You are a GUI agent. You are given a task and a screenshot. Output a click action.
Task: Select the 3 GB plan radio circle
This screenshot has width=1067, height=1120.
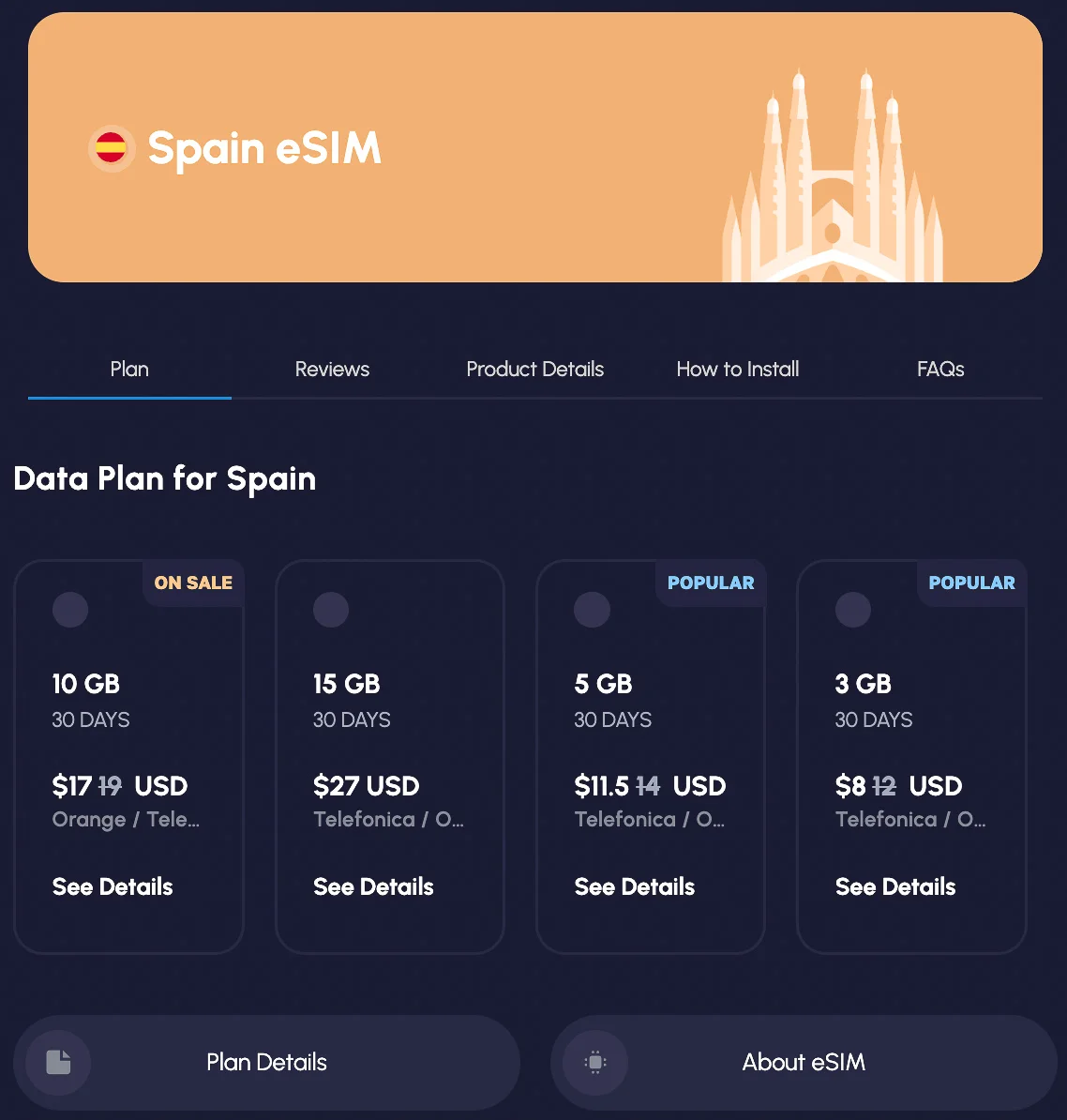point(852,610)
